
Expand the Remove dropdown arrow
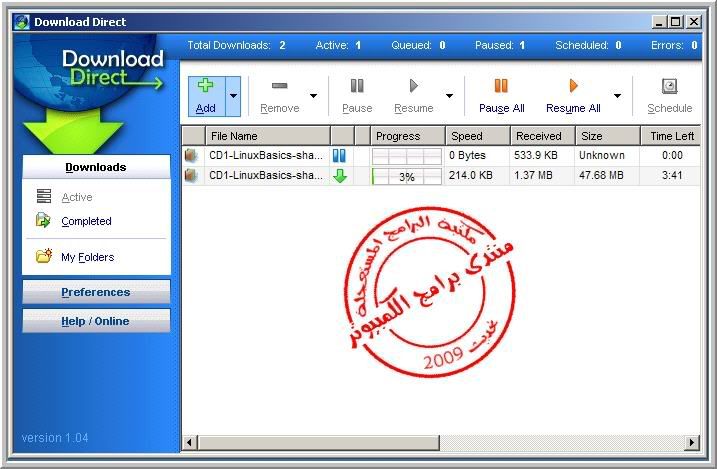point(313,96)
